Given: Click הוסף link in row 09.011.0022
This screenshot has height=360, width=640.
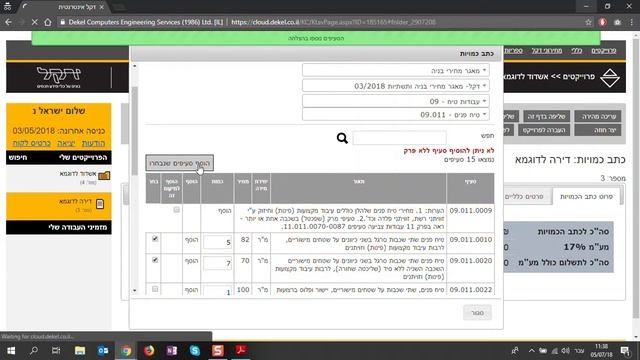Looking at the screenshot, I should pos(191,290).
